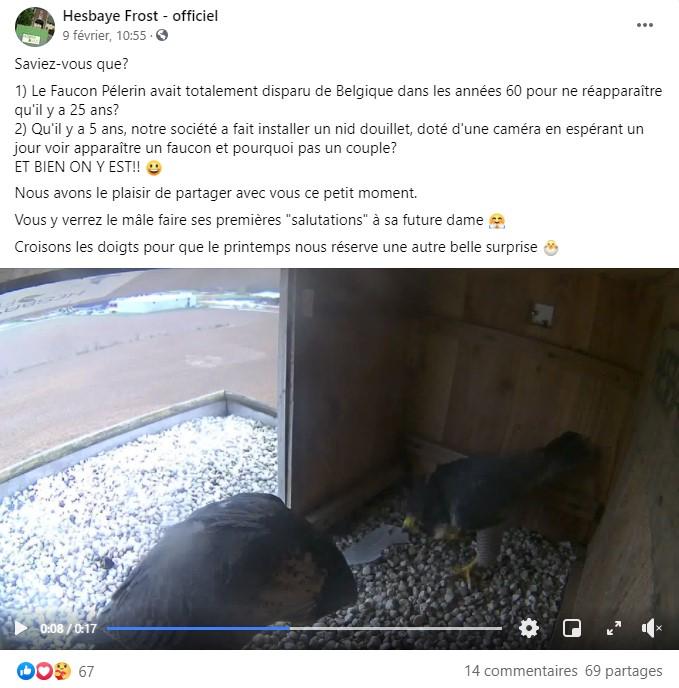The image size is (679, 688).
Task: Open the three-dot post options menu
Action: (x=644, y=25)
